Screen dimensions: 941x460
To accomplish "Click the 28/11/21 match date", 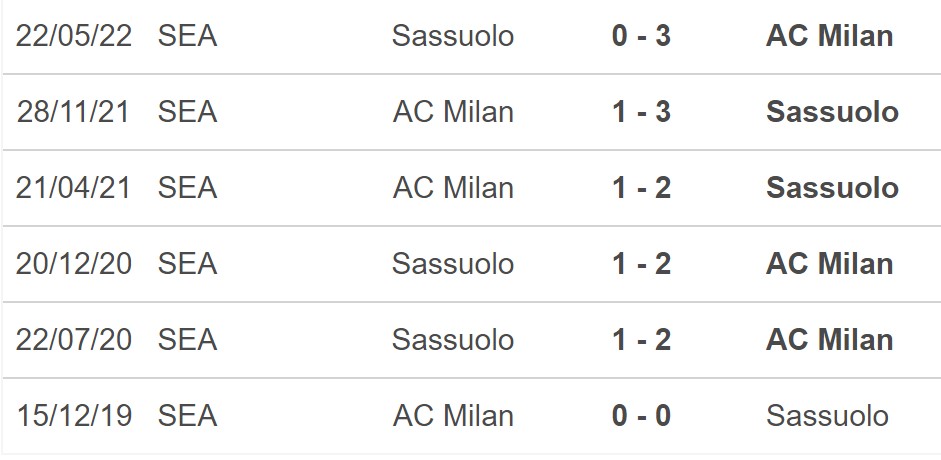I will 74,112.
